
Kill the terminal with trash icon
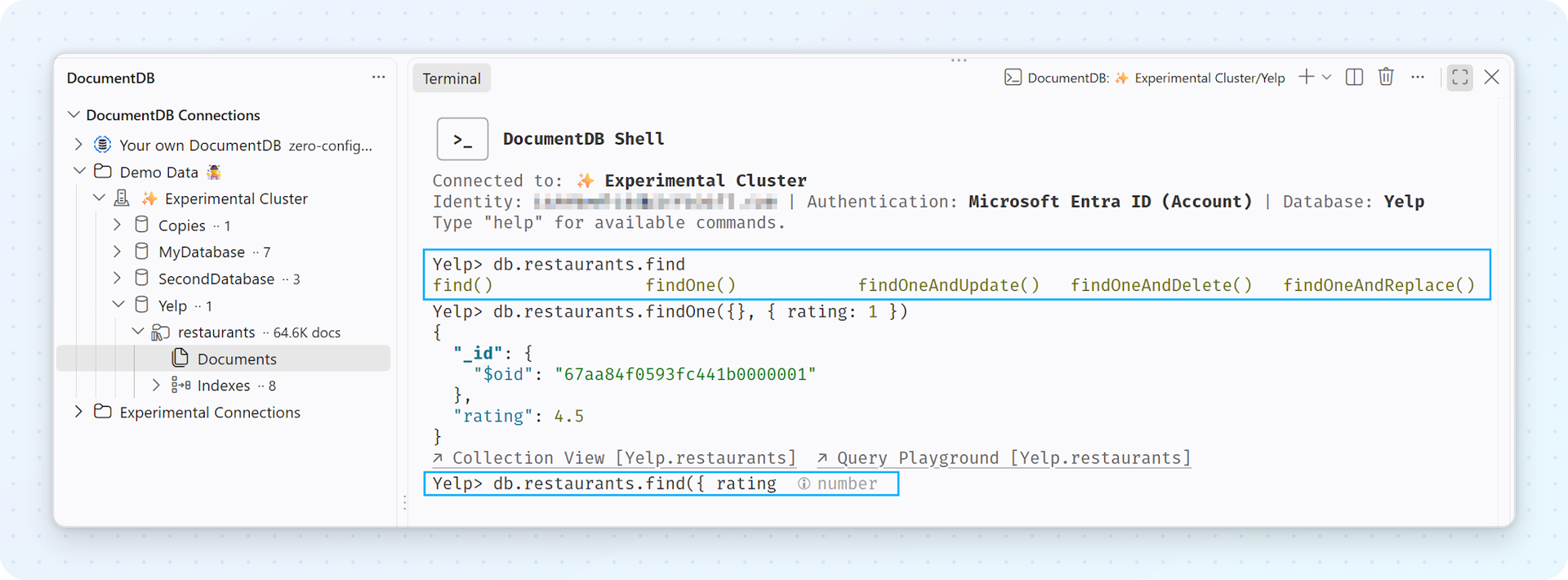point(1386,77)
